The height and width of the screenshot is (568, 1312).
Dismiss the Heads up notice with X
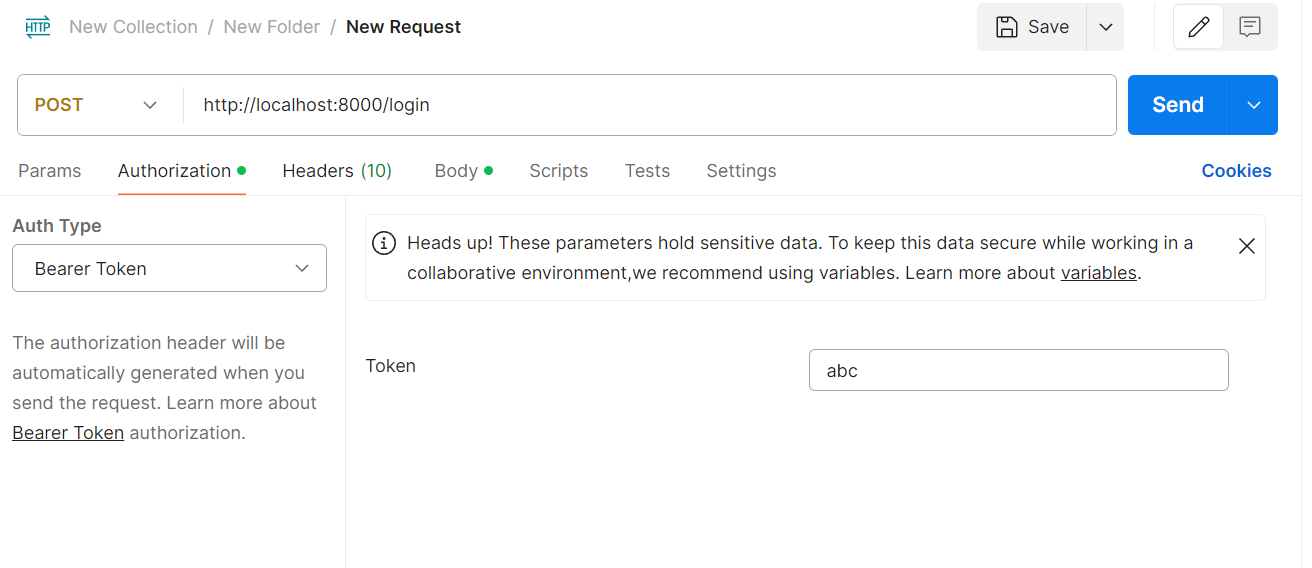click(1246, 246)
